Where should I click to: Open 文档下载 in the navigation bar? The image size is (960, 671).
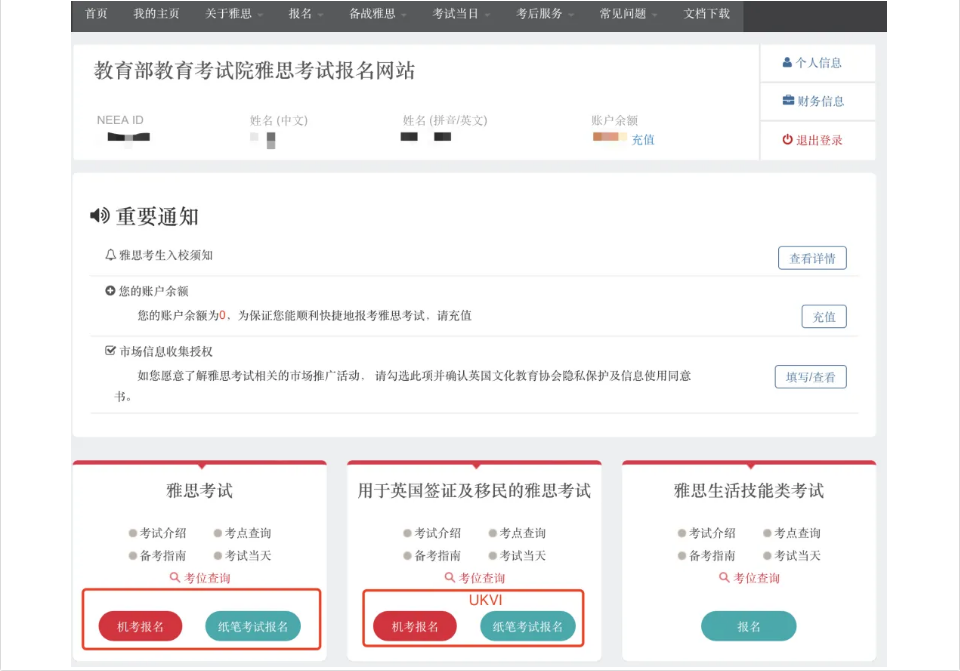tap(707, 13)
